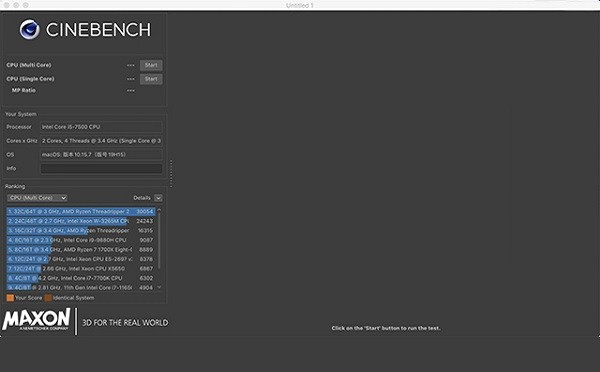Select ranking row 3 scoring 16315
This screenshot has height=372, width=600.
[x=81, y=230]
